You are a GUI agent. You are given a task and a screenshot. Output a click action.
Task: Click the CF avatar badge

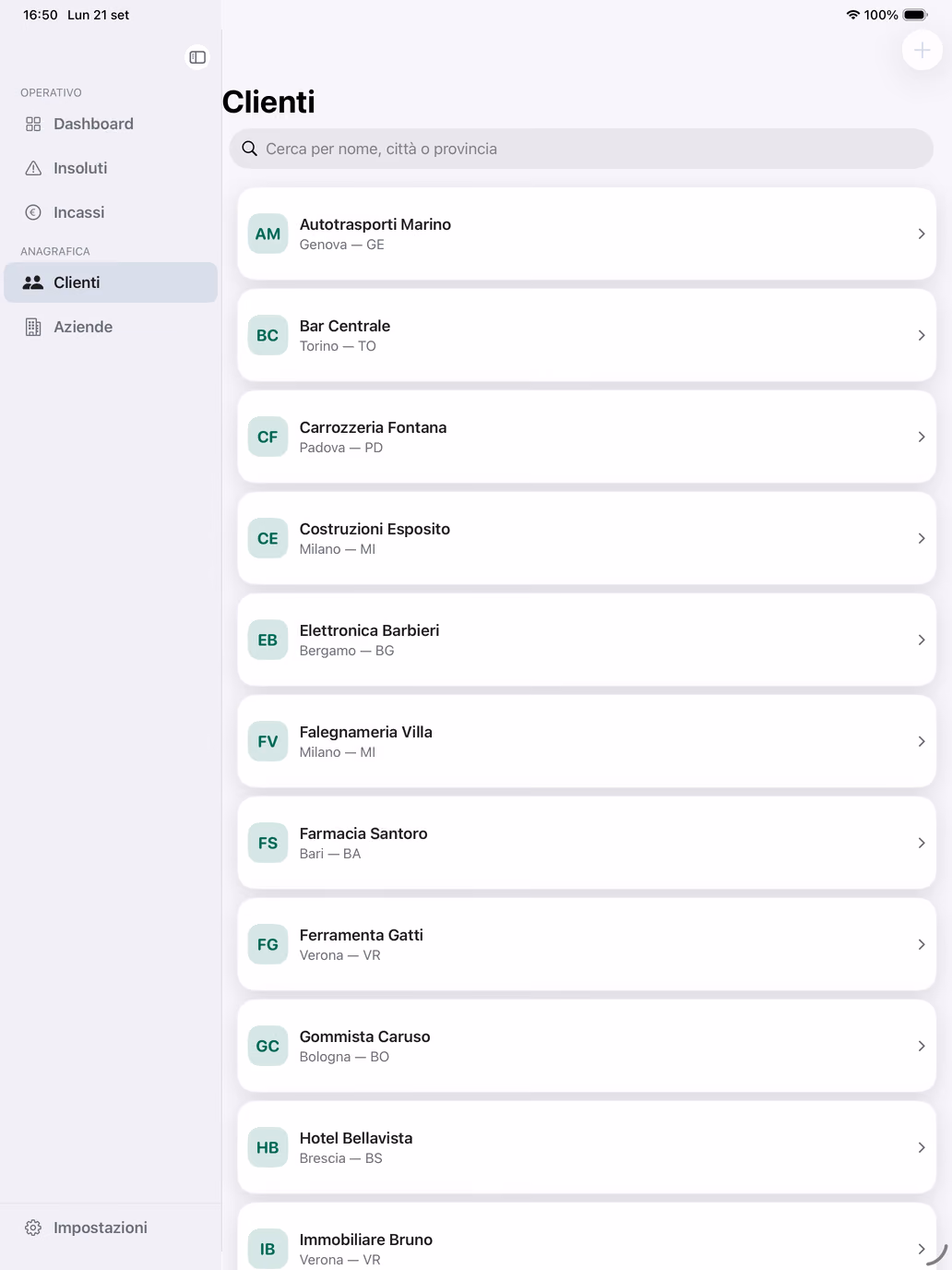268,437
